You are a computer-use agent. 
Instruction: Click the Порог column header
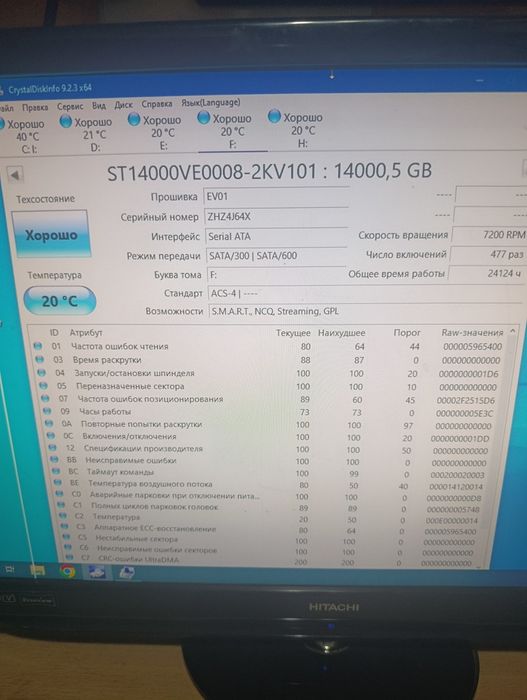tap(407, 333)
